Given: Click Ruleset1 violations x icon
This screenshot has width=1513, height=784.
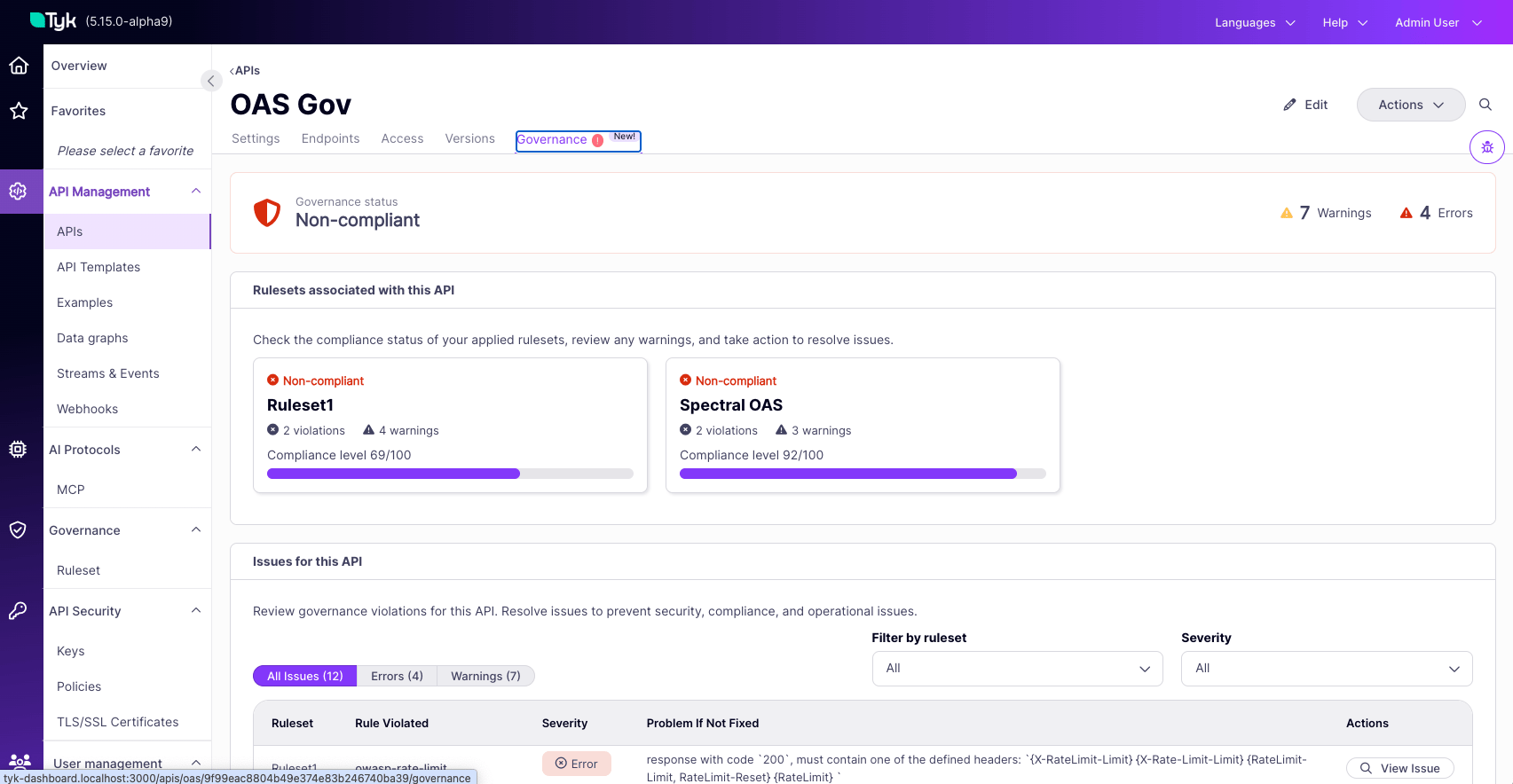Looking at the screenshot, I should tap(273, 430).
